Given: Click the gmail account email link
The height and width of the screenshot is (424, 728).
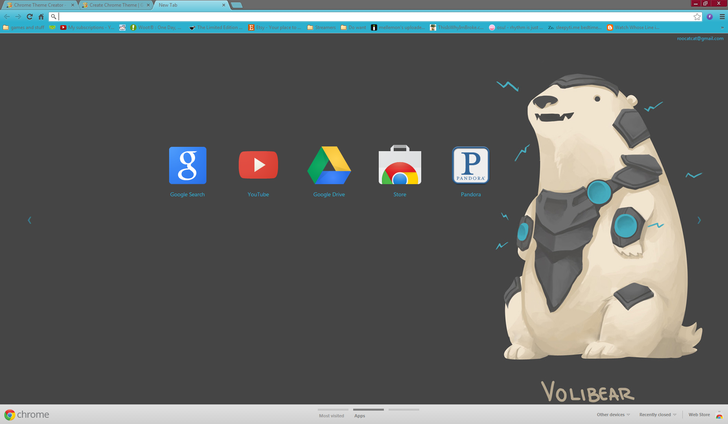Looking at the screenshot, I should tap(700, 39).
